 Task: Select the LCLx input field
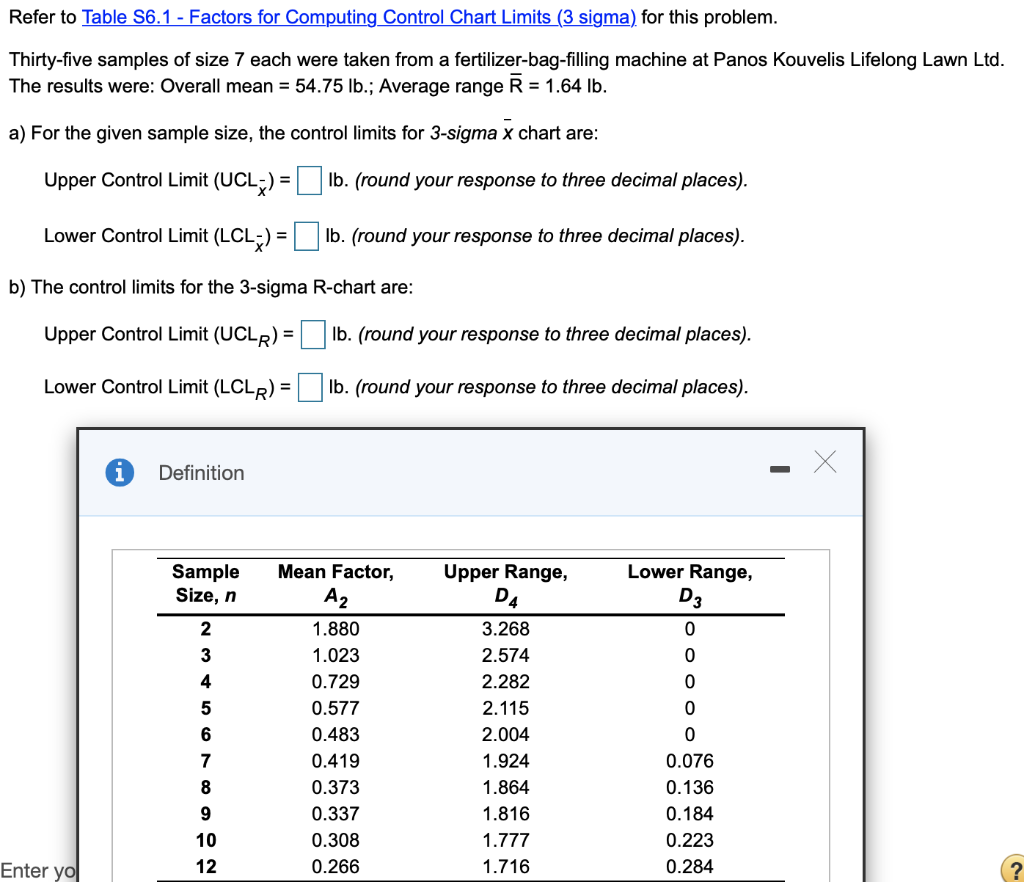coord(305,235)
